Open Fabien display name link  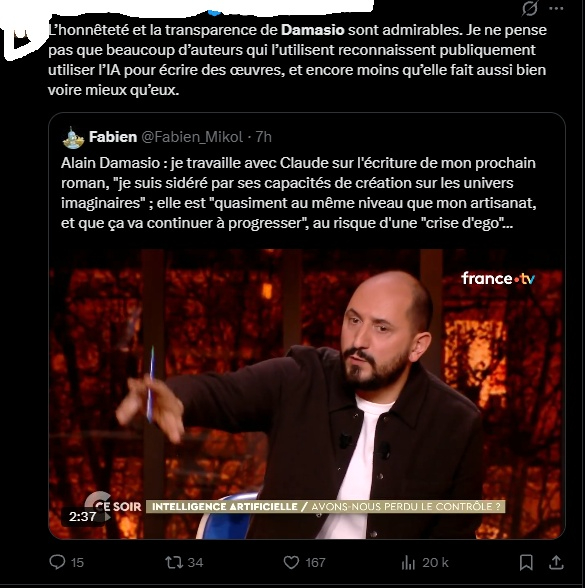(113, 137)
